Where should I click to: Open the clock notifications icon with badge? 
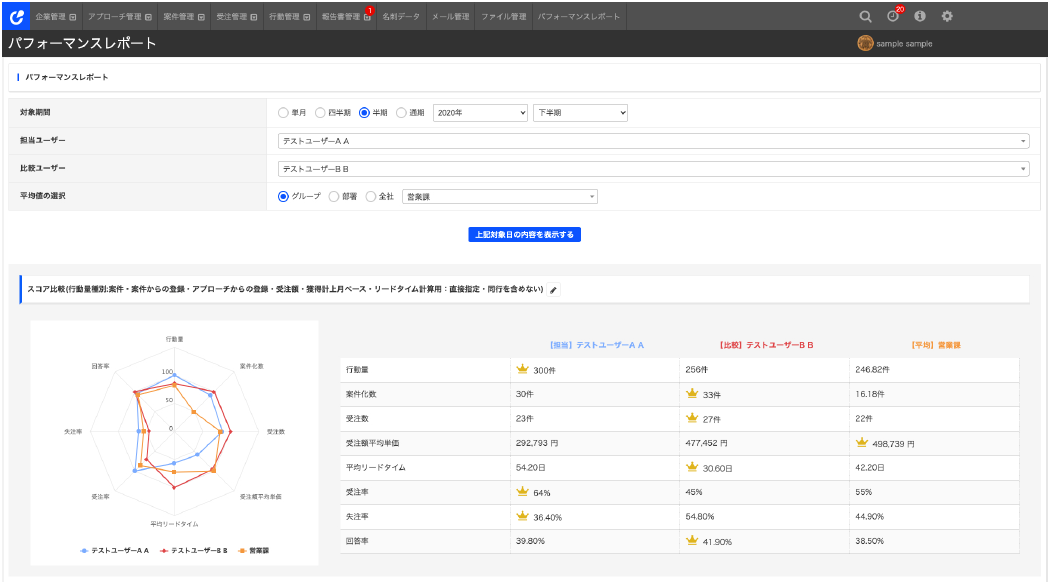[892, 16]
